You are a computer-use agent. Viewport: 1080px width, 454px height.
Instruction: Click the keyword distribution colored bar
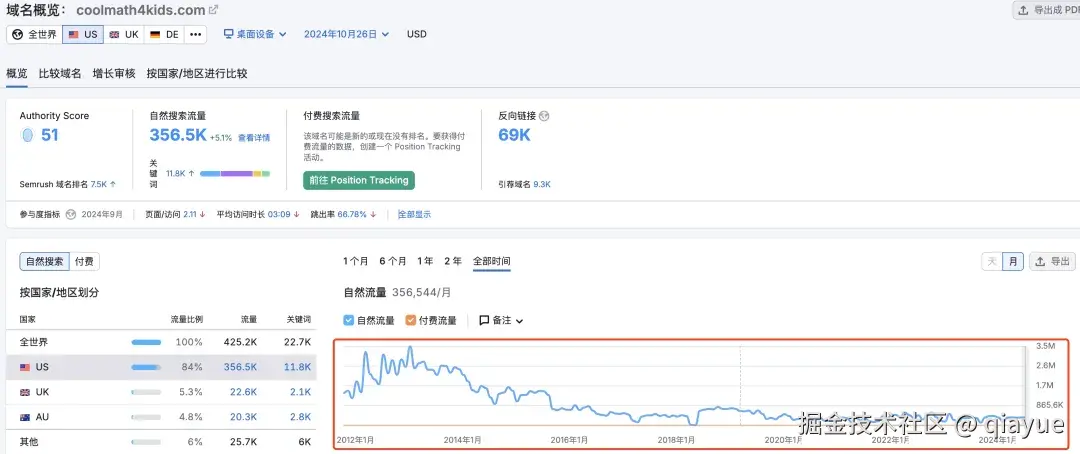(x=235, y=174)
